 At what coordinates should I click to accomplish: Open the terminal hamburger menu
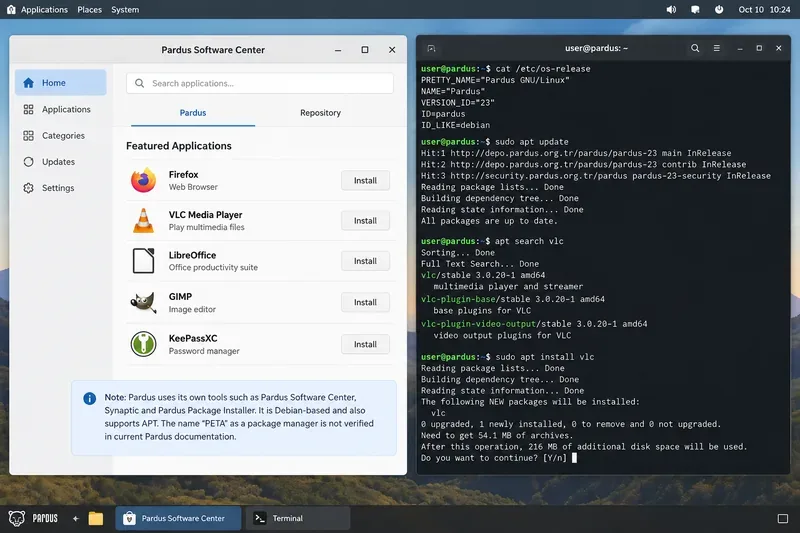[x=717, y=48]
